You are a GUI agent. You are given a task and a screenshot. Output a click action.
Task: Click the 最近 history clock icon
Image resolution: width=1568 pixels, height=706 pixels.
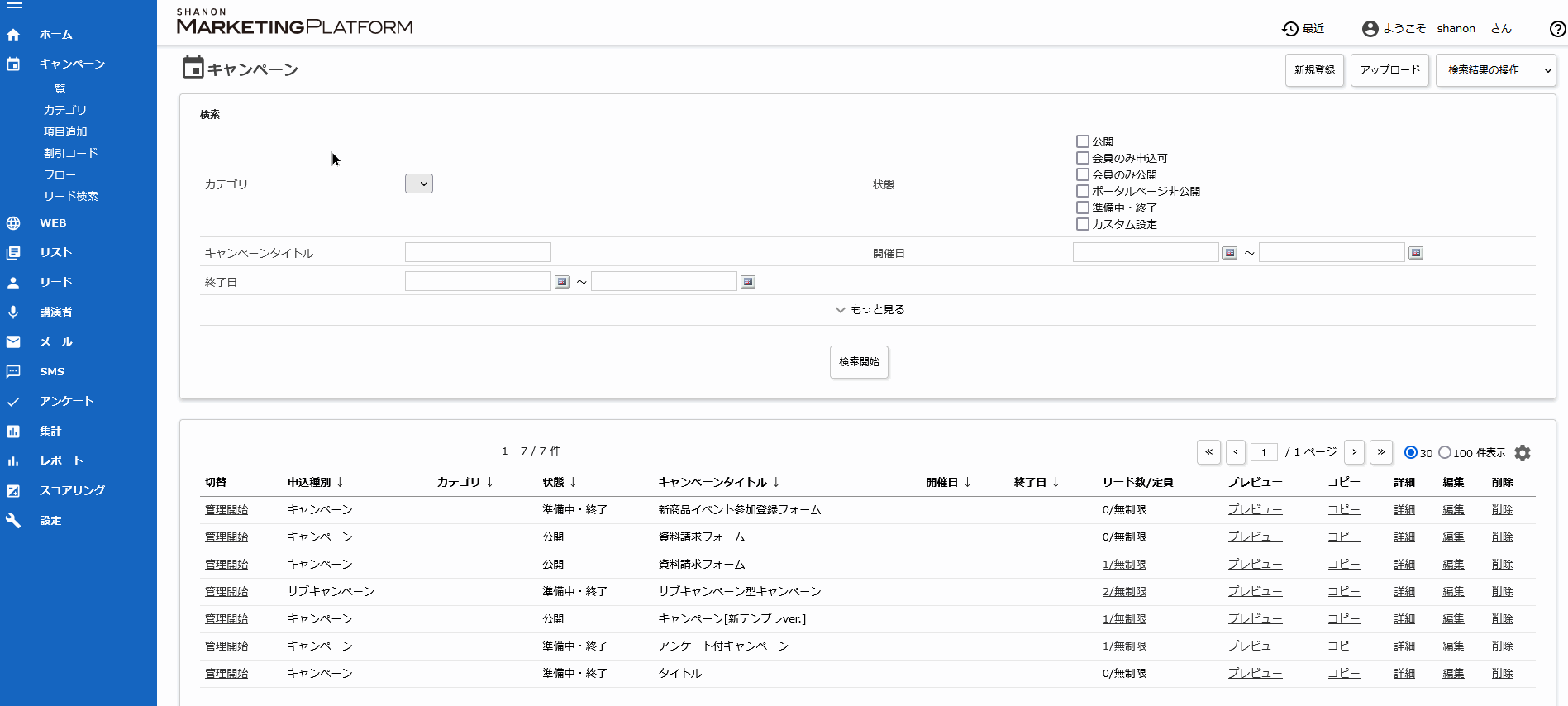click(1289, 29)
